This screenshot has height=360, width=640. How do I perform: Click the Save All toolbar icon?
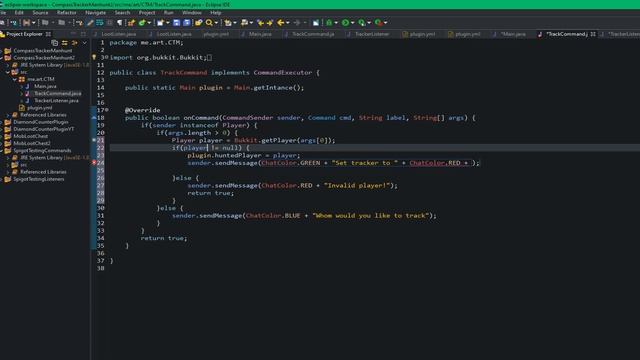click(x=187, y=22)
